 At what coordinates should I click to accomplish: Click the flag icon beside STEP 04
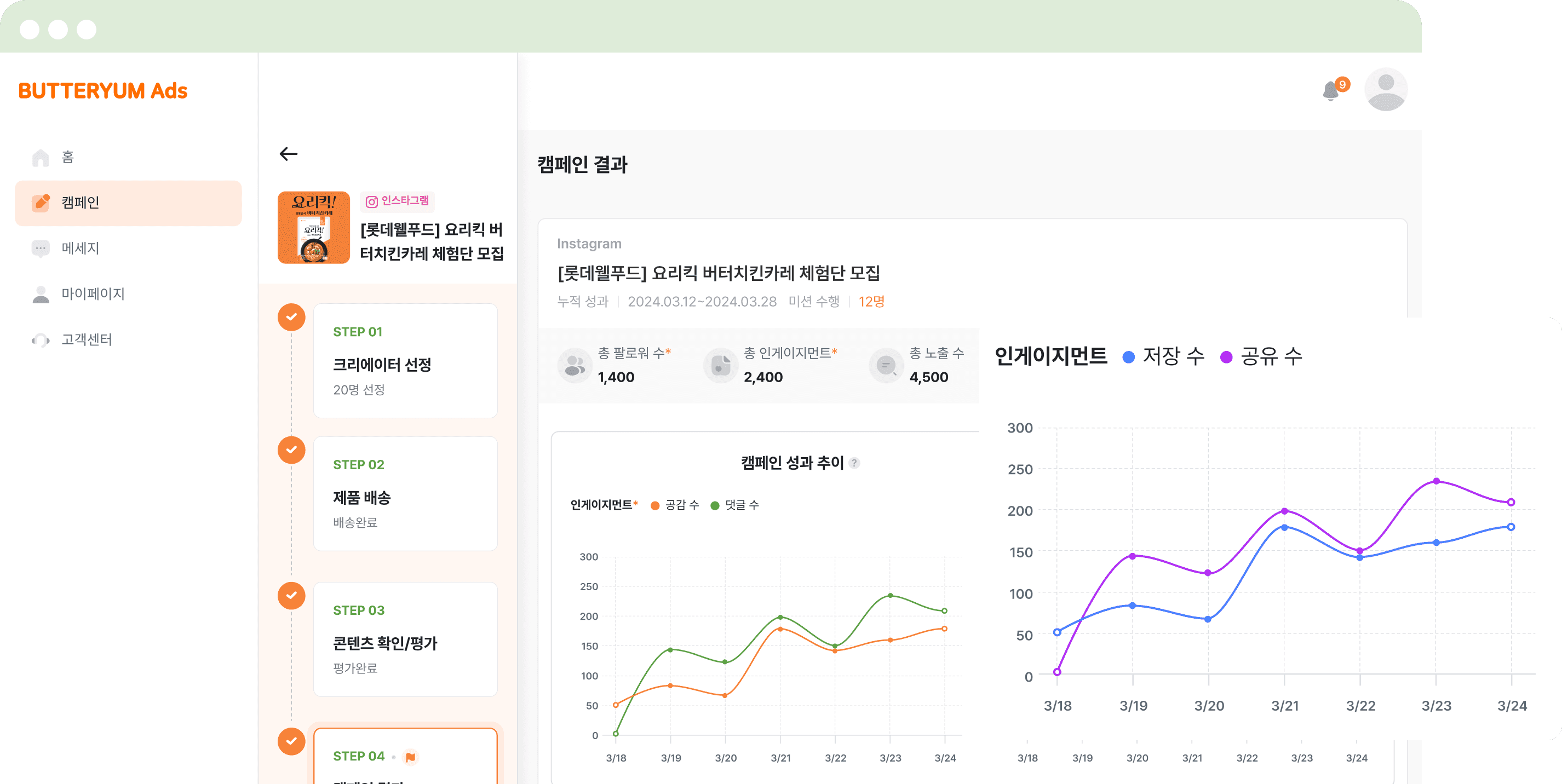(411, 757)
